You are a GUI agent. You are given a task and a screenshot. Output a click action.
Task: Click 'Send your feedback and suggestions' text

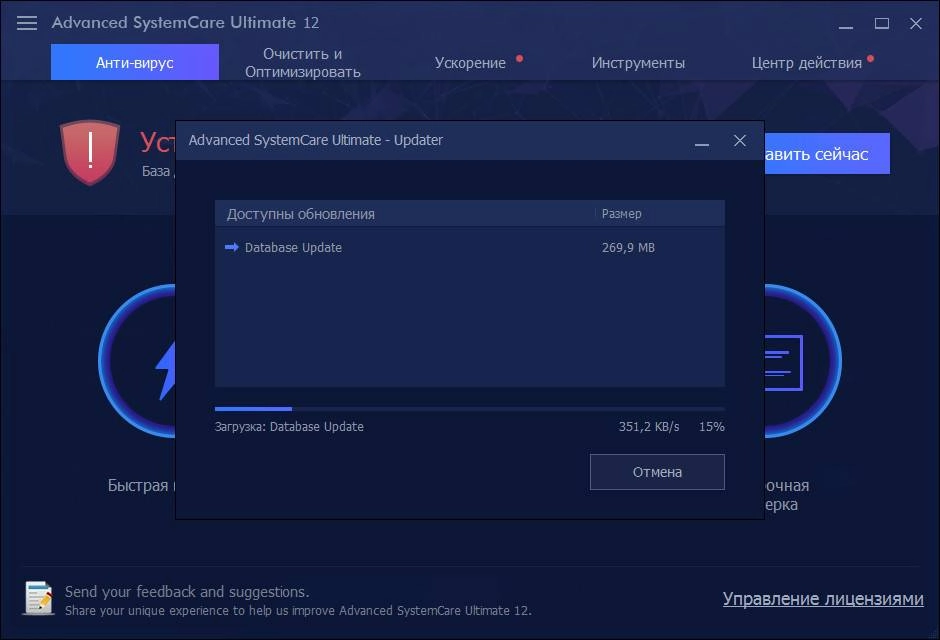click(187, 591)
